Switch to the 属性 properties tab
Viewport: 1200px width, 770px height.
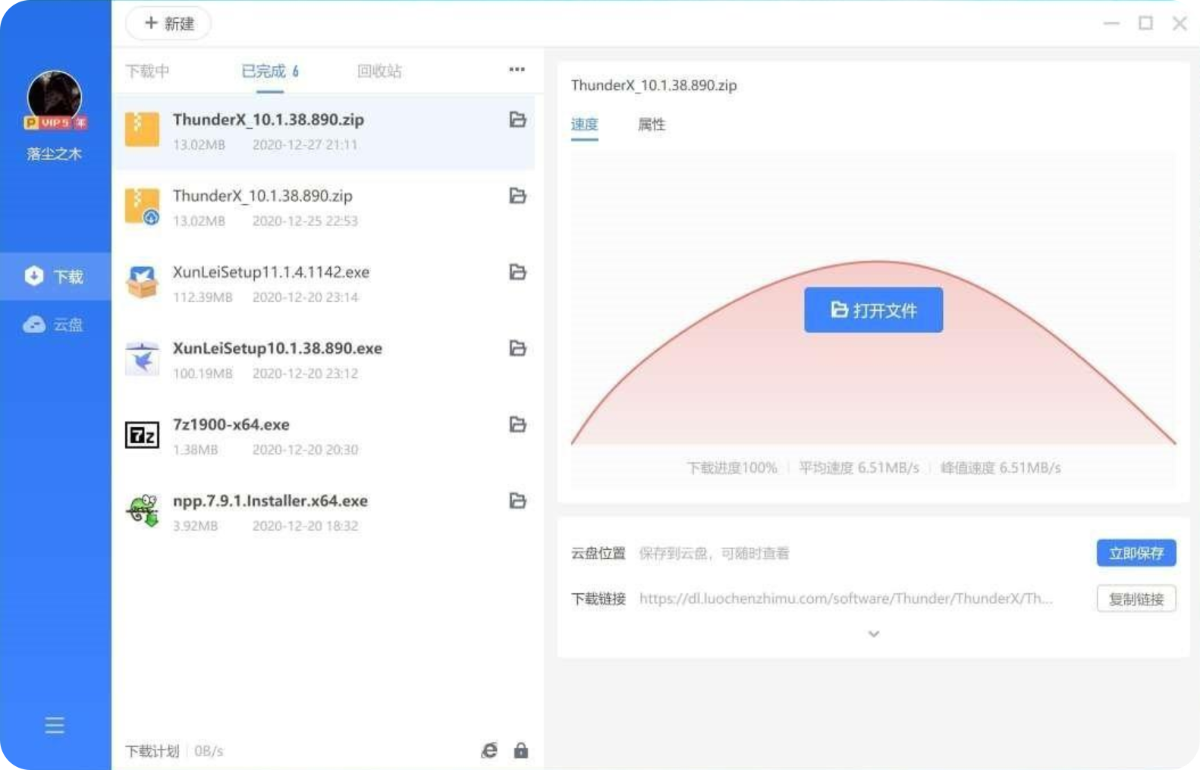651,125
